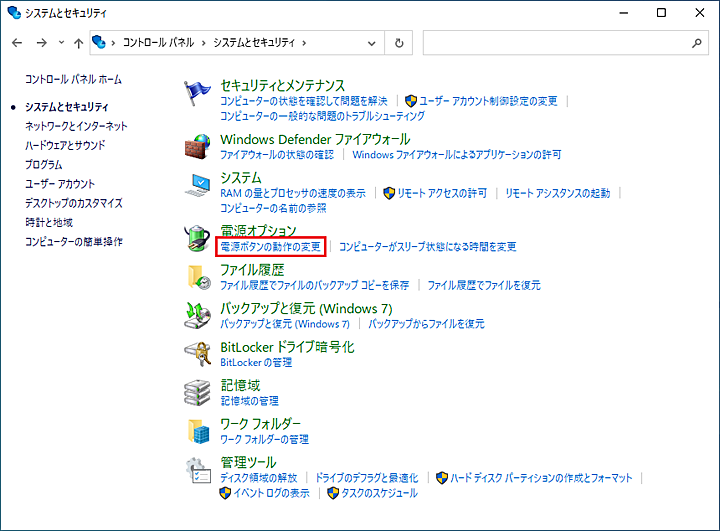
Task: Click the search box field
Action: 566,43
